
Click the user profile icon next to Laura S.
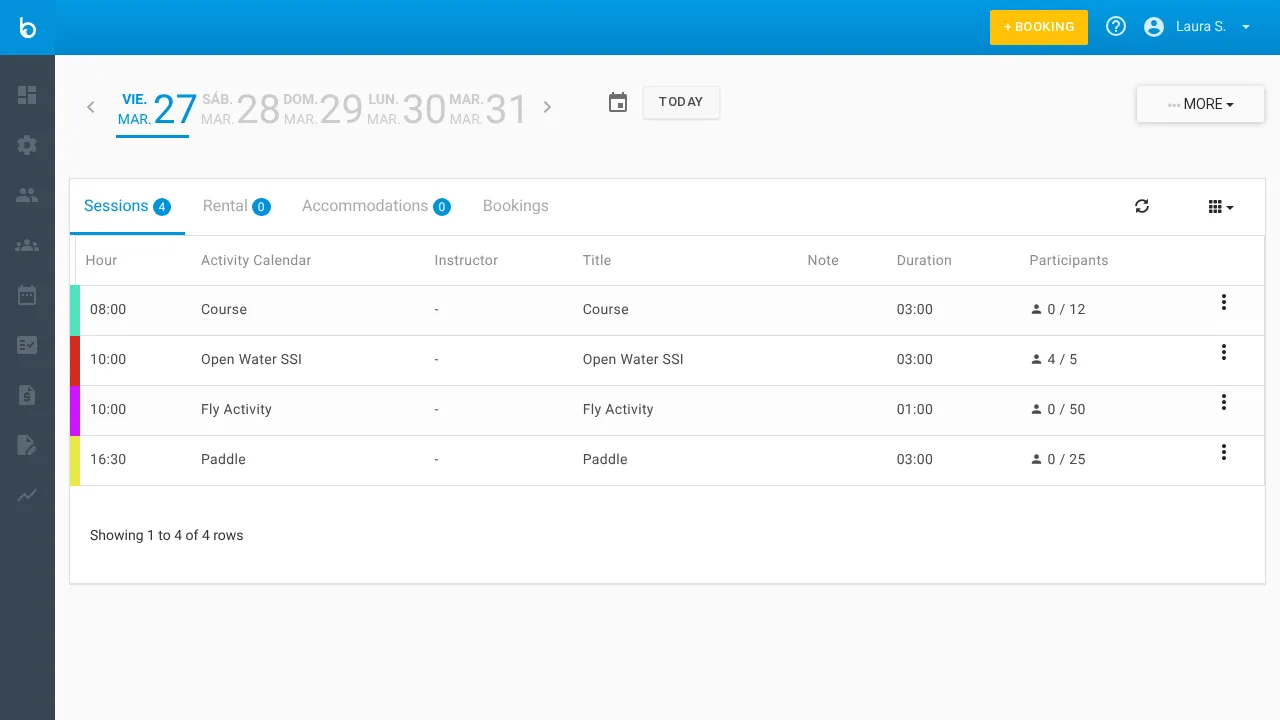(1155, 26)
